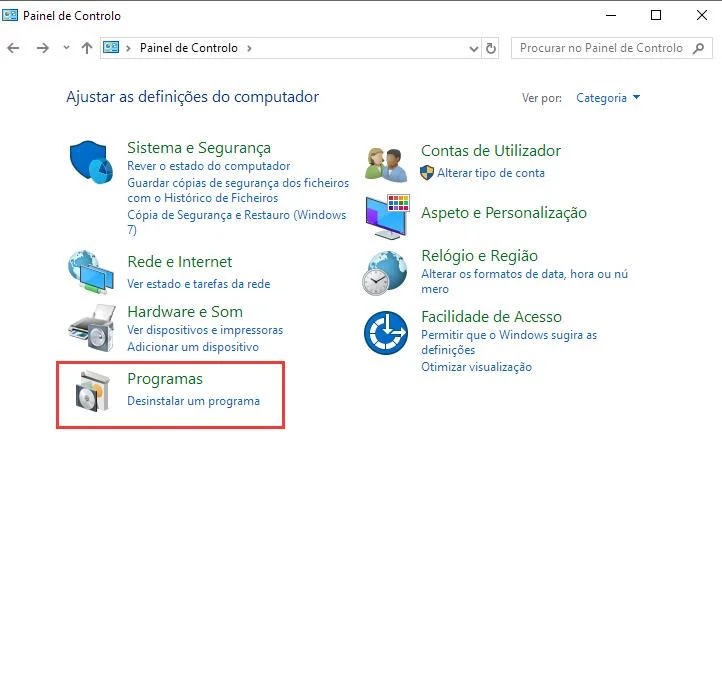Expand the address bar history dropdown
Screen dimensions: 722x696
pos(473,48)
